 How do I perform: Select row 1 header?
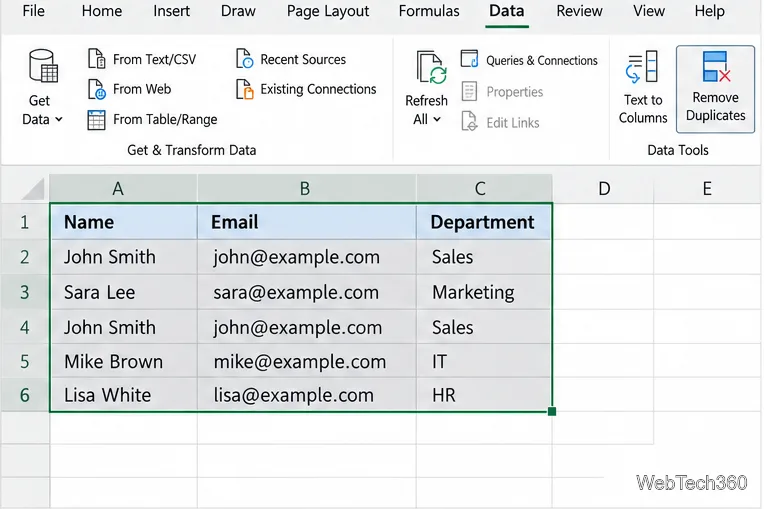(x=25, y=222)
